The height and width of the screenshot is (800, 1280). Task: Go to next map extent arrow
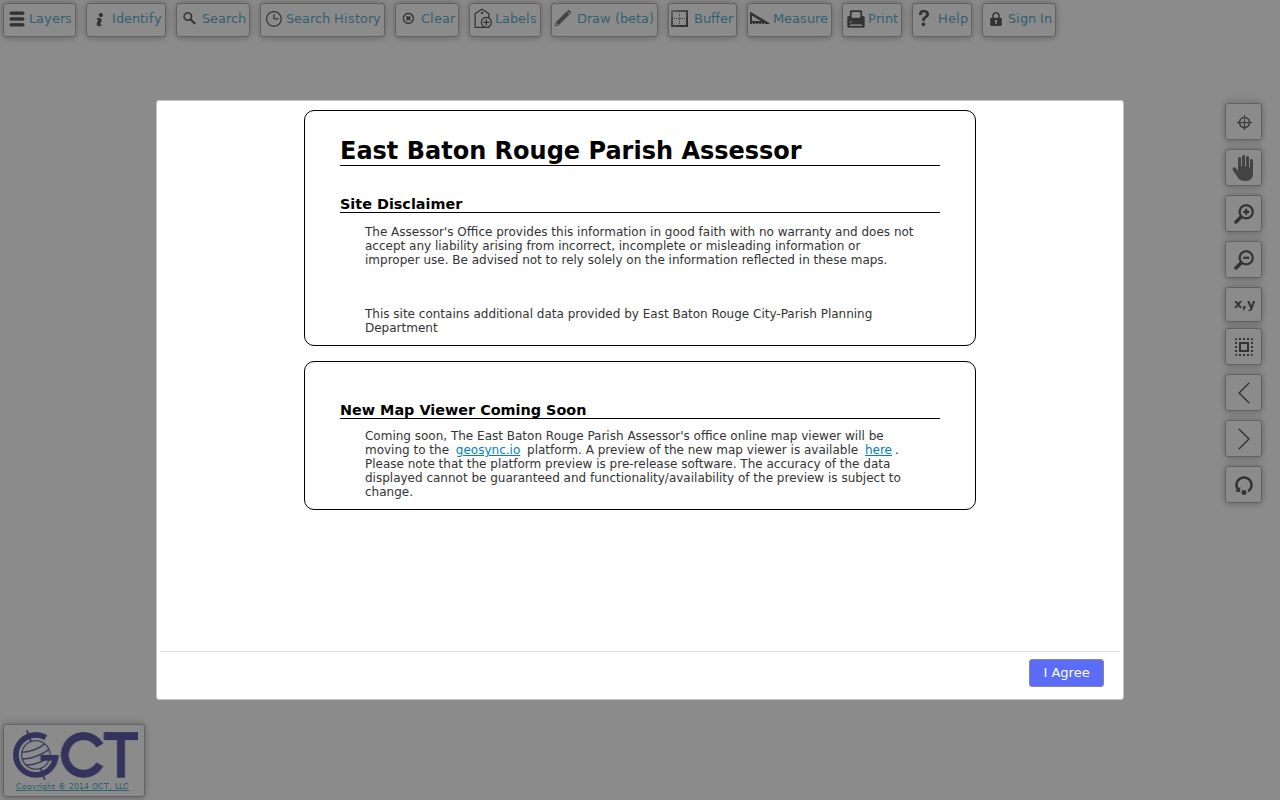pyautogui.click(x=1244, y=438)
